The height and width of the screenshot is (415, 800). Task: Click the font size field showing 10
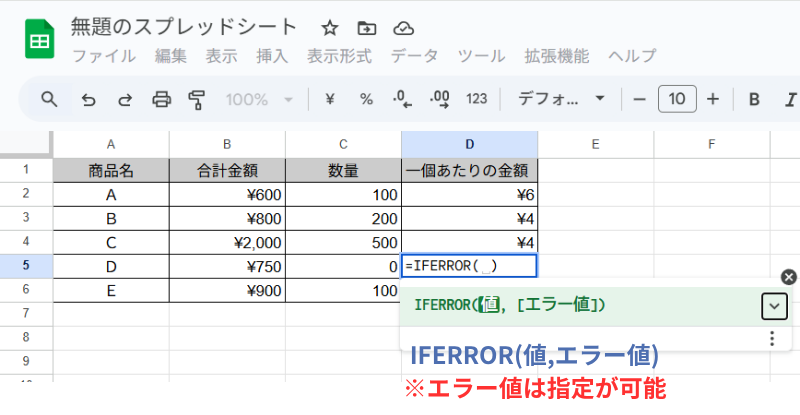(x=677, y=99)
